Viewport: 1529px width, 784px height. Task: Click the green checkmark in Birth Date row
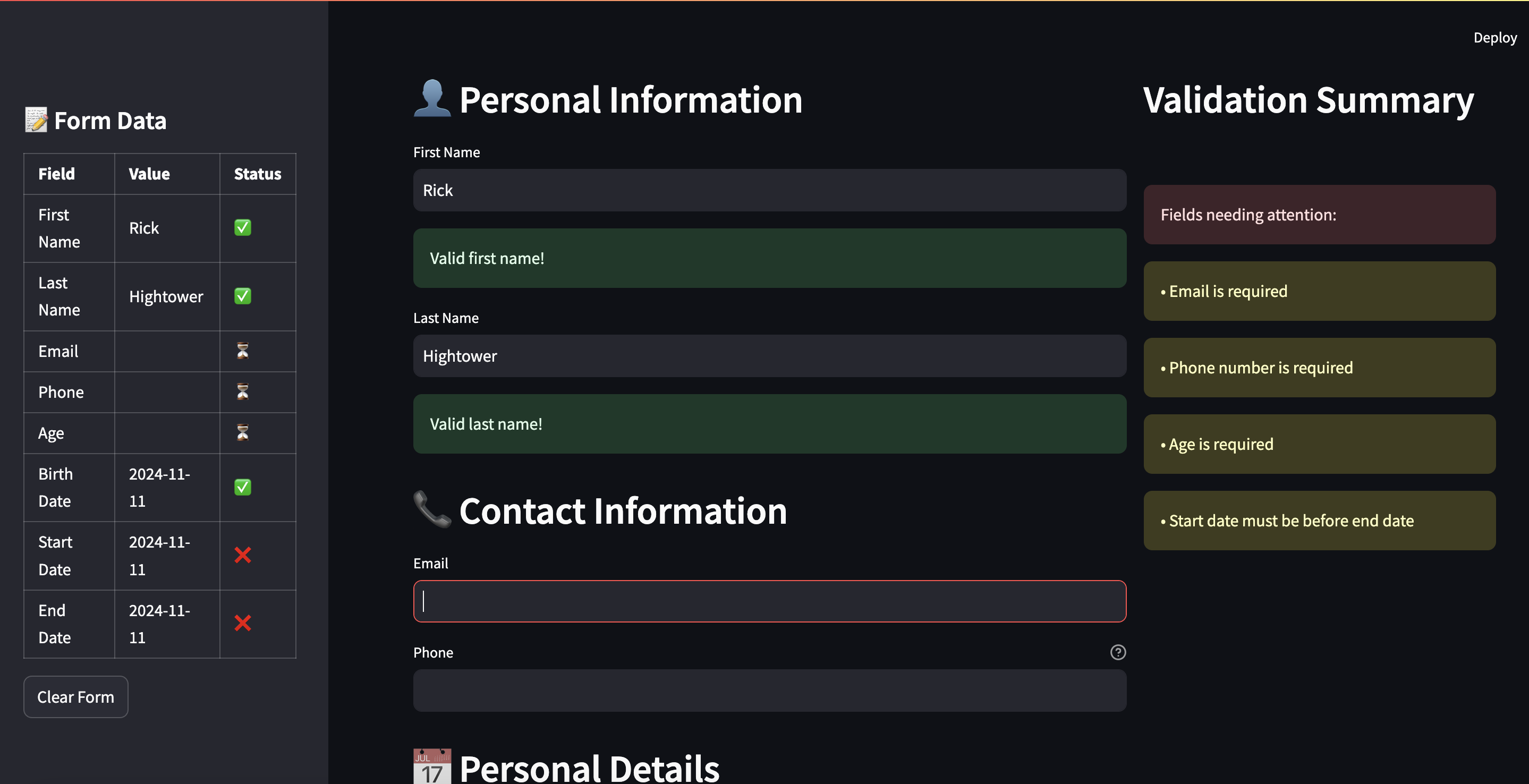click(x=243, y=487)
